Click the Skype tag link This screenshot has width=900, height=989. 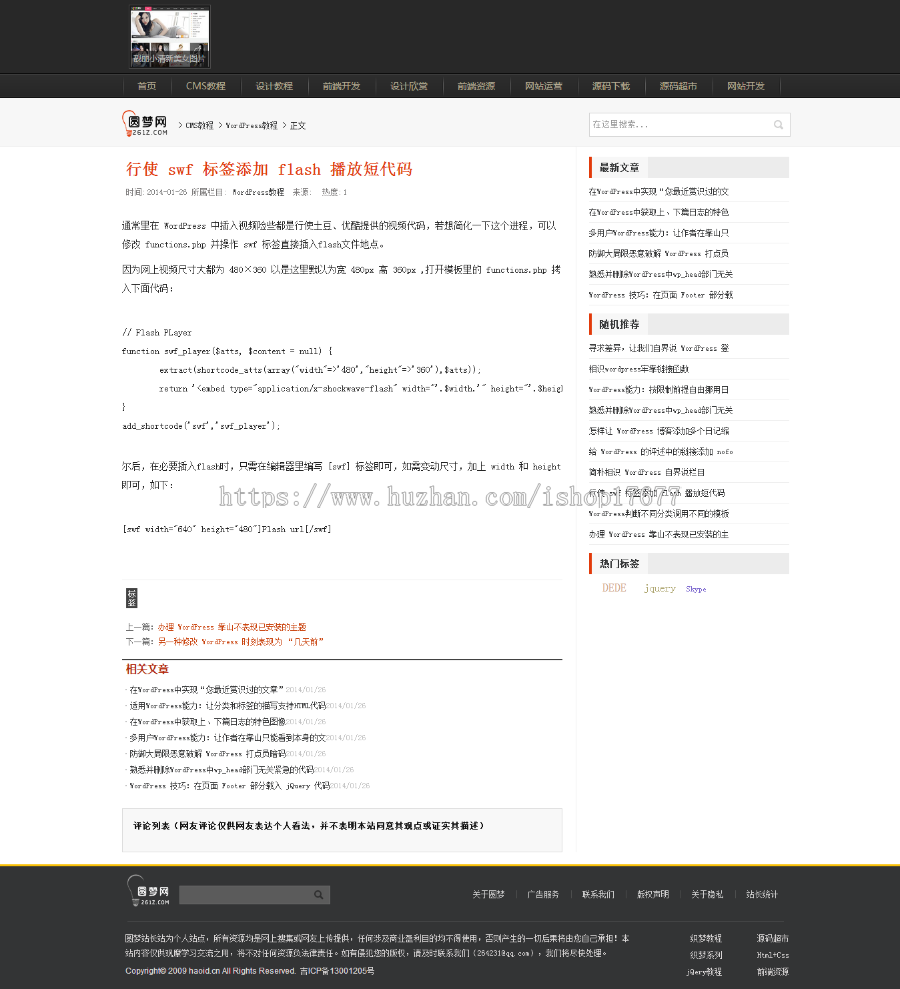point(695,588)
